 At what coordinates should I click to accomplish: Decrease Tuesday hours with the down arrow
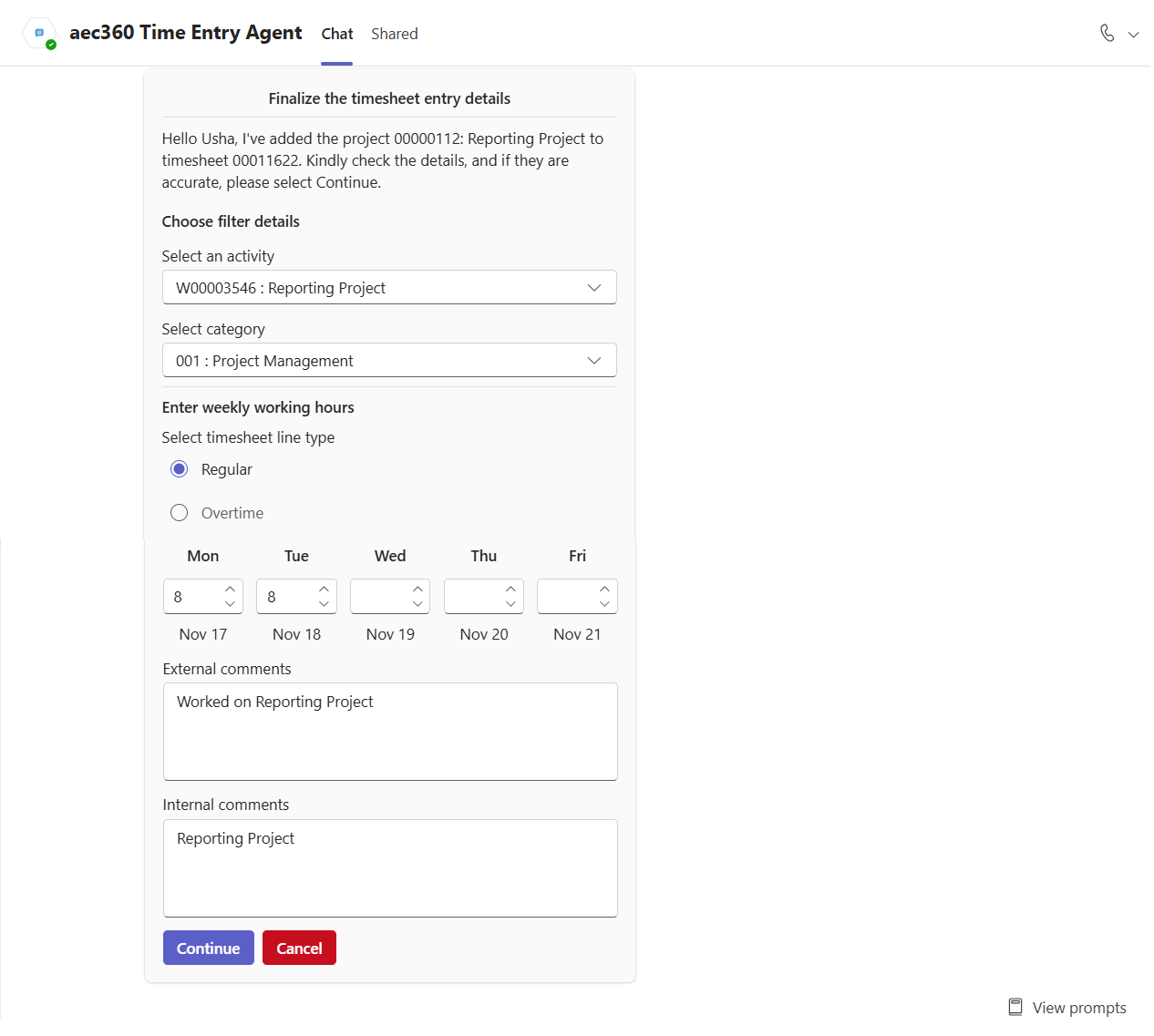pyautogui.click(x=324, y=604)
